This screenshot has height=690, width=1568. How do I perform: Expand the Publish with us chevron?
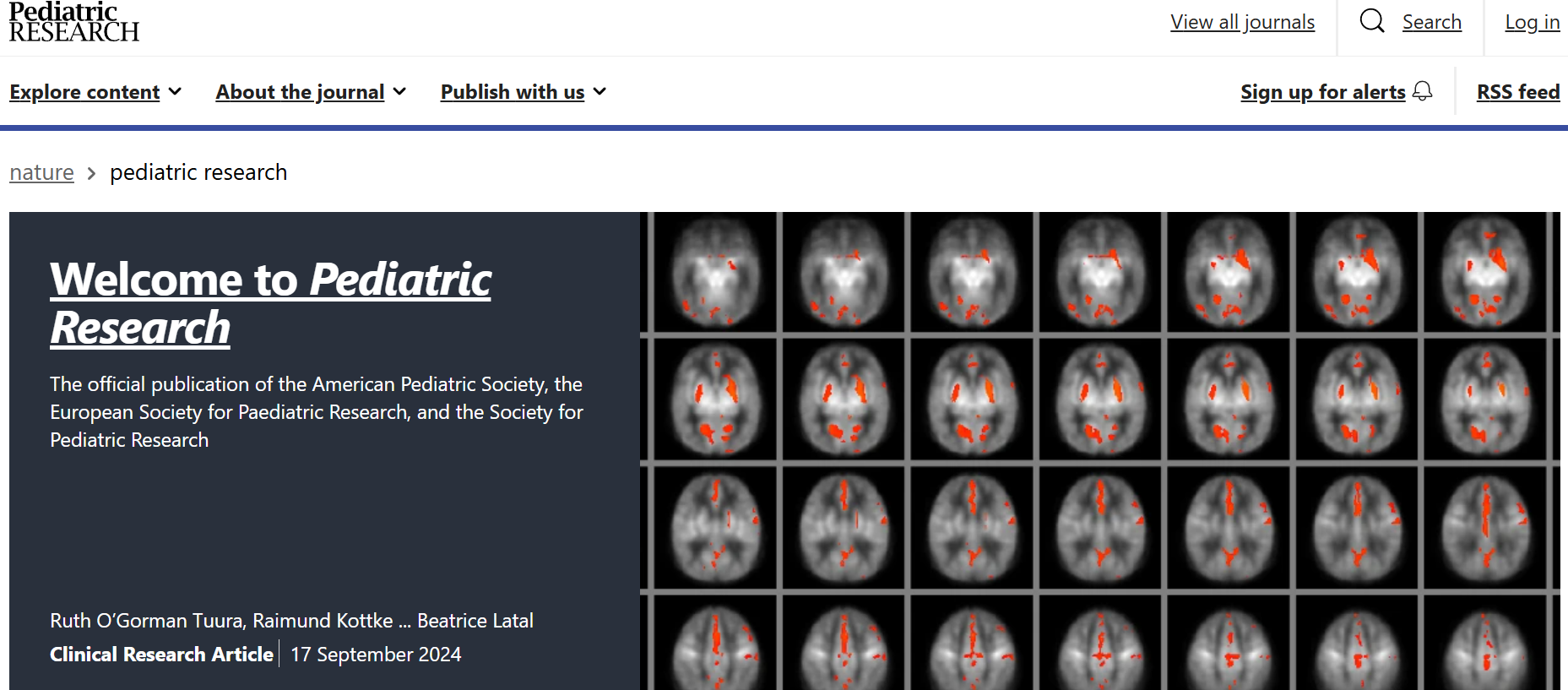click(600, 91)
